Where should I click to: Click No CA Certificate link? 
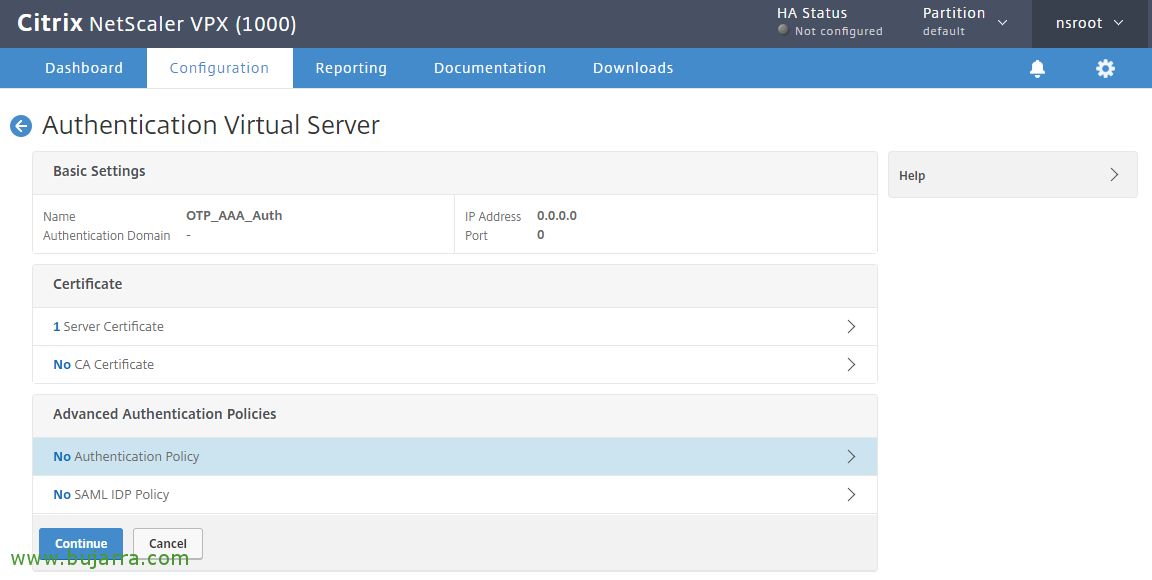[x=104, y=365]
